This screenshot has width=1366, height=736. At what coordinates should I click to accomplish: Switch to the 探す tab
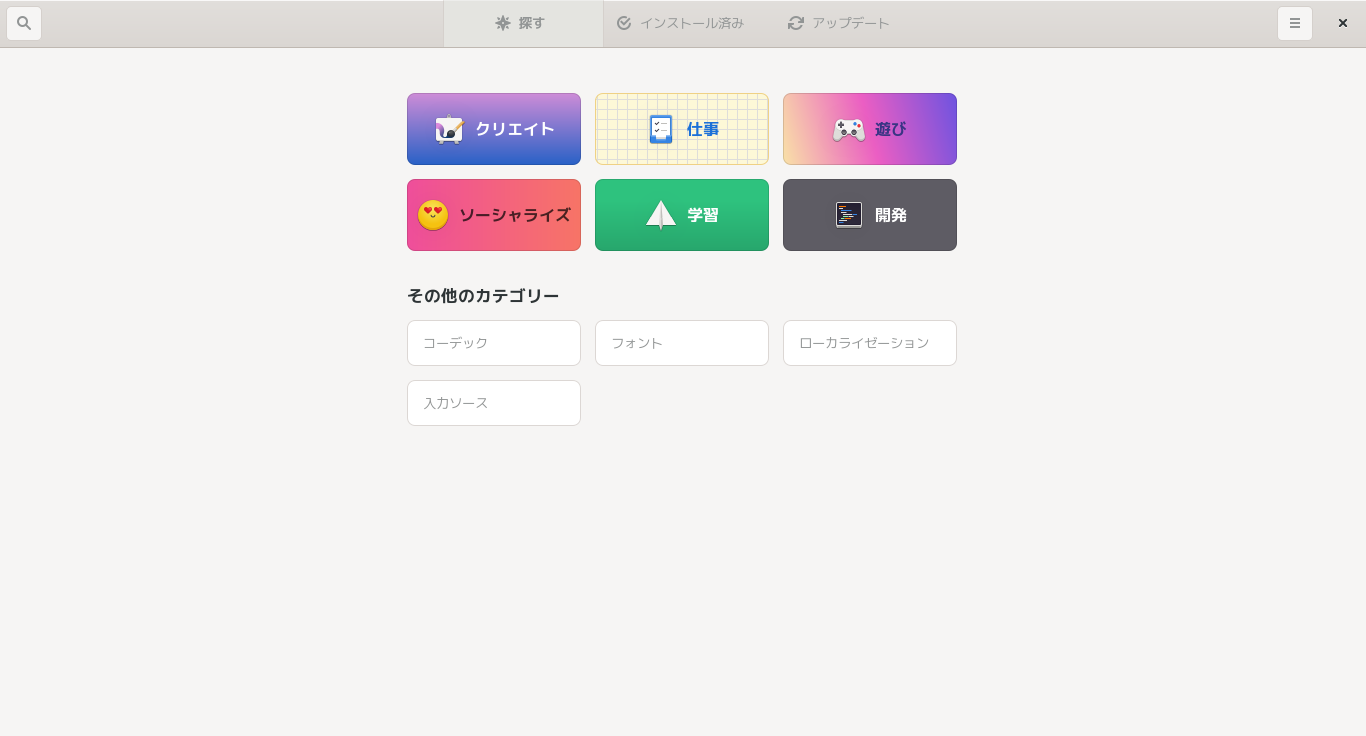tap(523, 23)
